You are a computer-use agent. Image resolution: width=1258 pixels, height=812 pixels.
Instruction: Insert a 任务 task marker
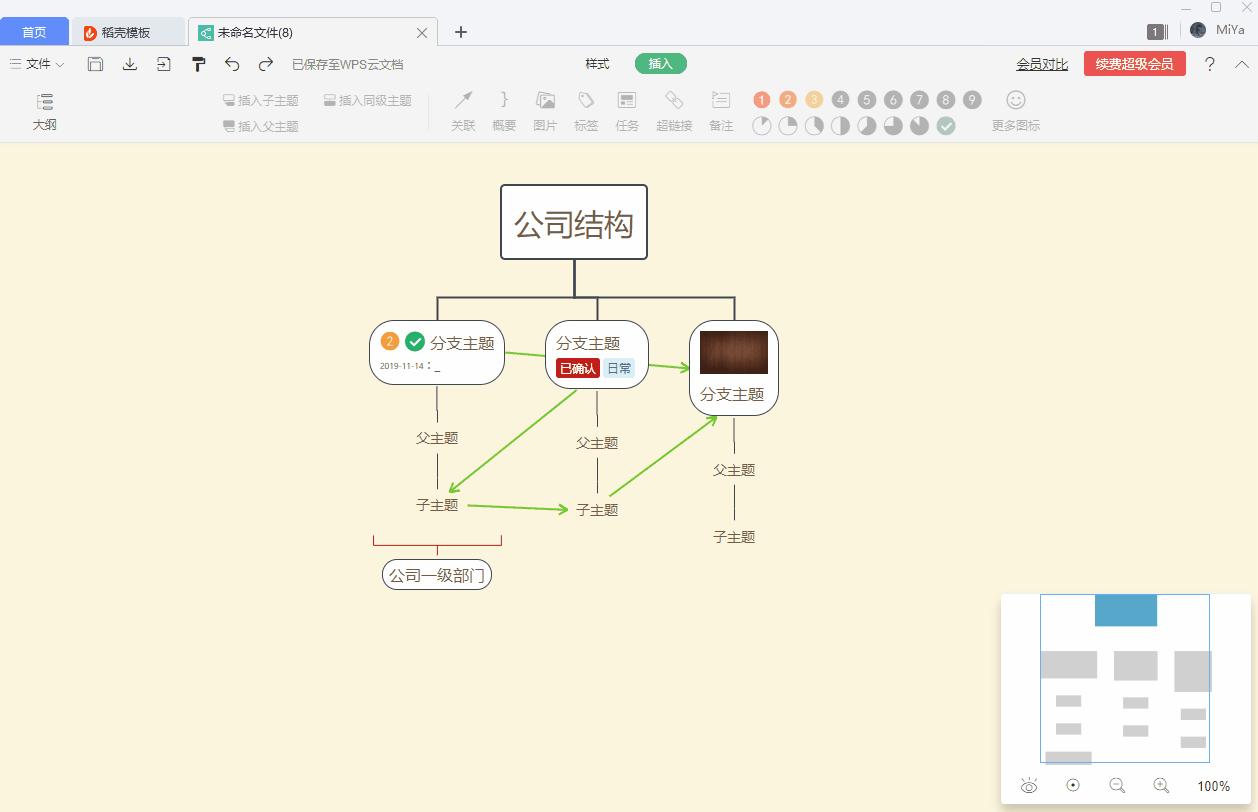(x=627, y=110)
